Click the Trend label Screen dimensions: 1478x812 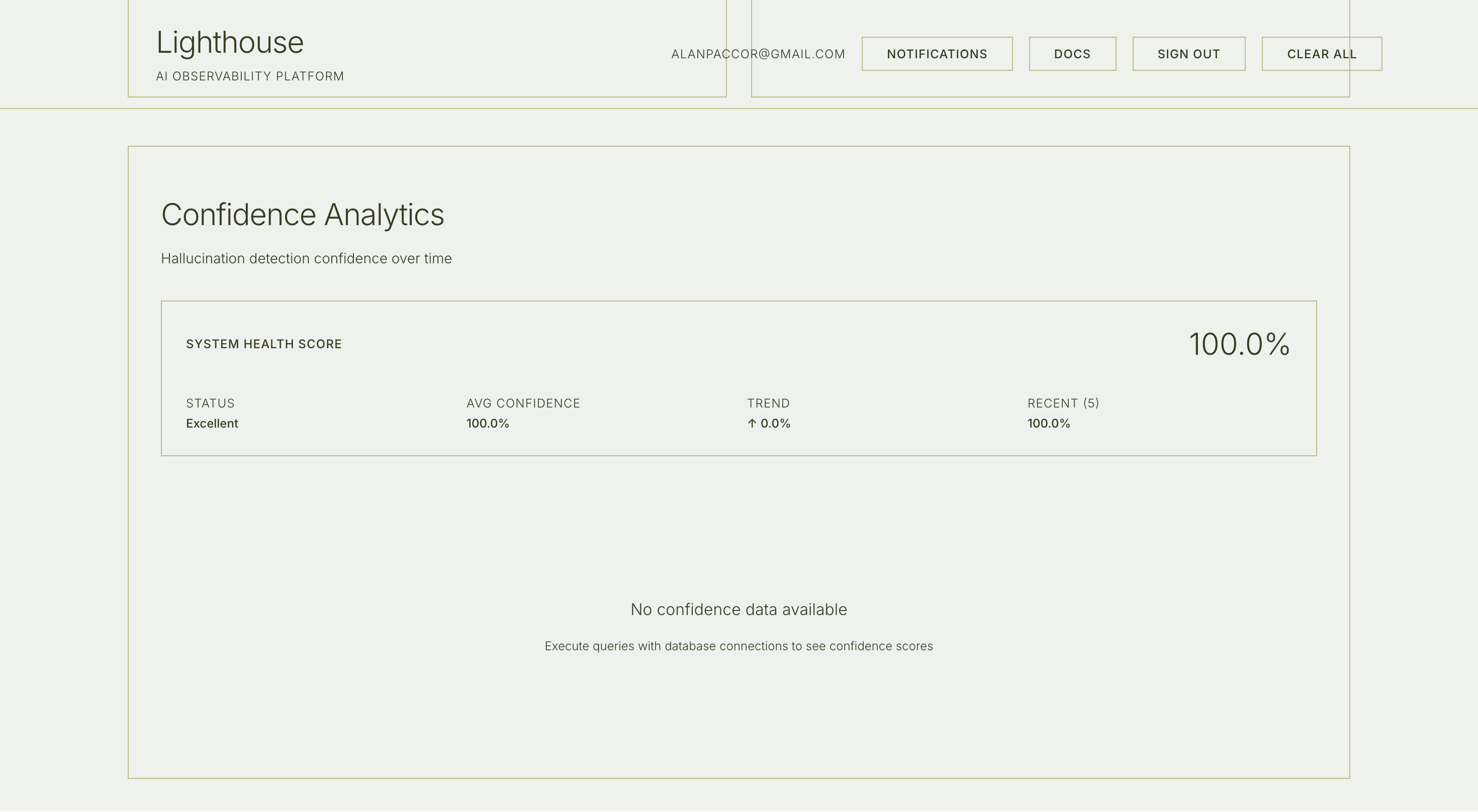coord(768,403)
